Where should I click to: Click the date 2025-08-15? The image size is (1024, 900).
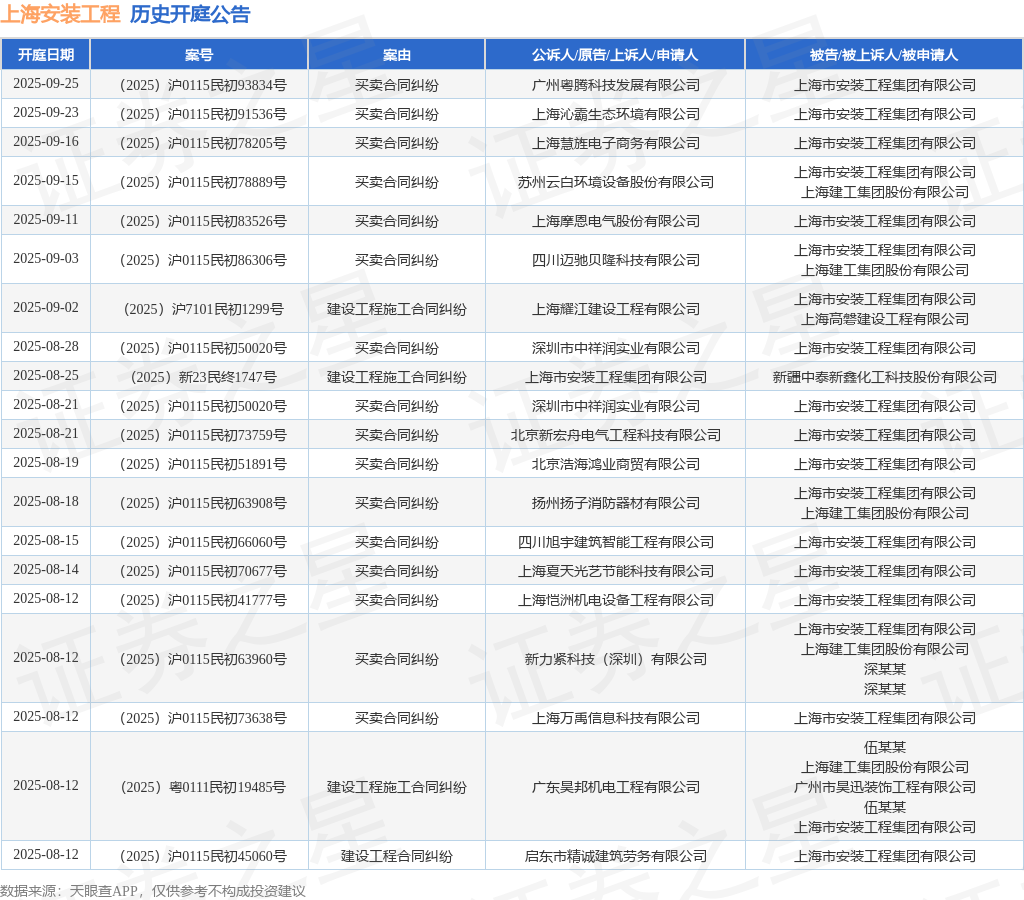click(46, 541)
